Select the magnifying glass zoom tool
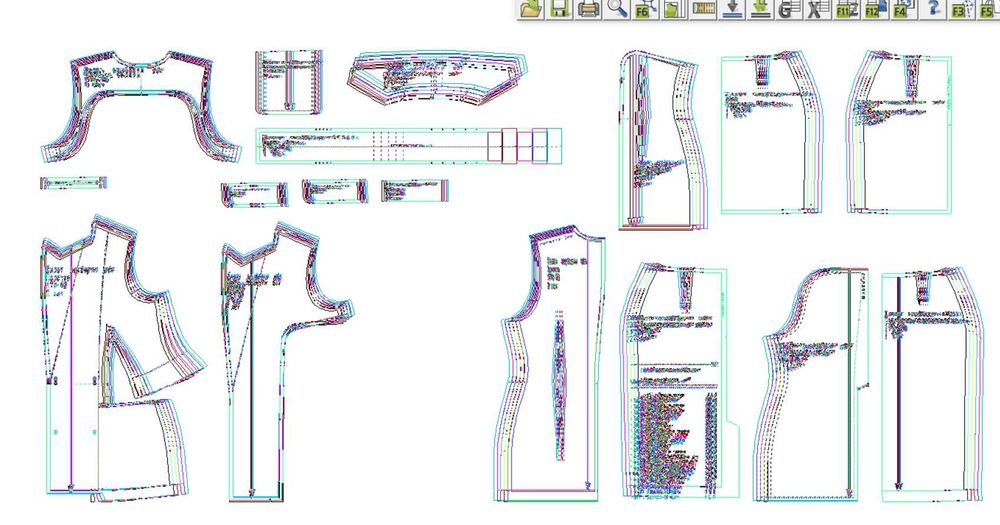1000x525 pixels. [617, 9]
